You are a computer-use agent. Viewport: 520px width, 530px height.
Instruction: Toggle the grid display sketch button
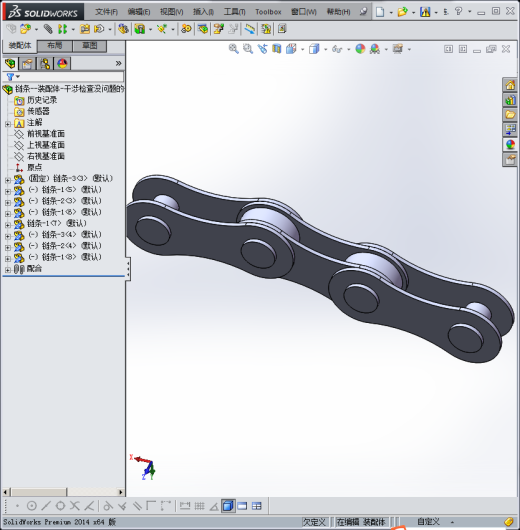point(199,506)
